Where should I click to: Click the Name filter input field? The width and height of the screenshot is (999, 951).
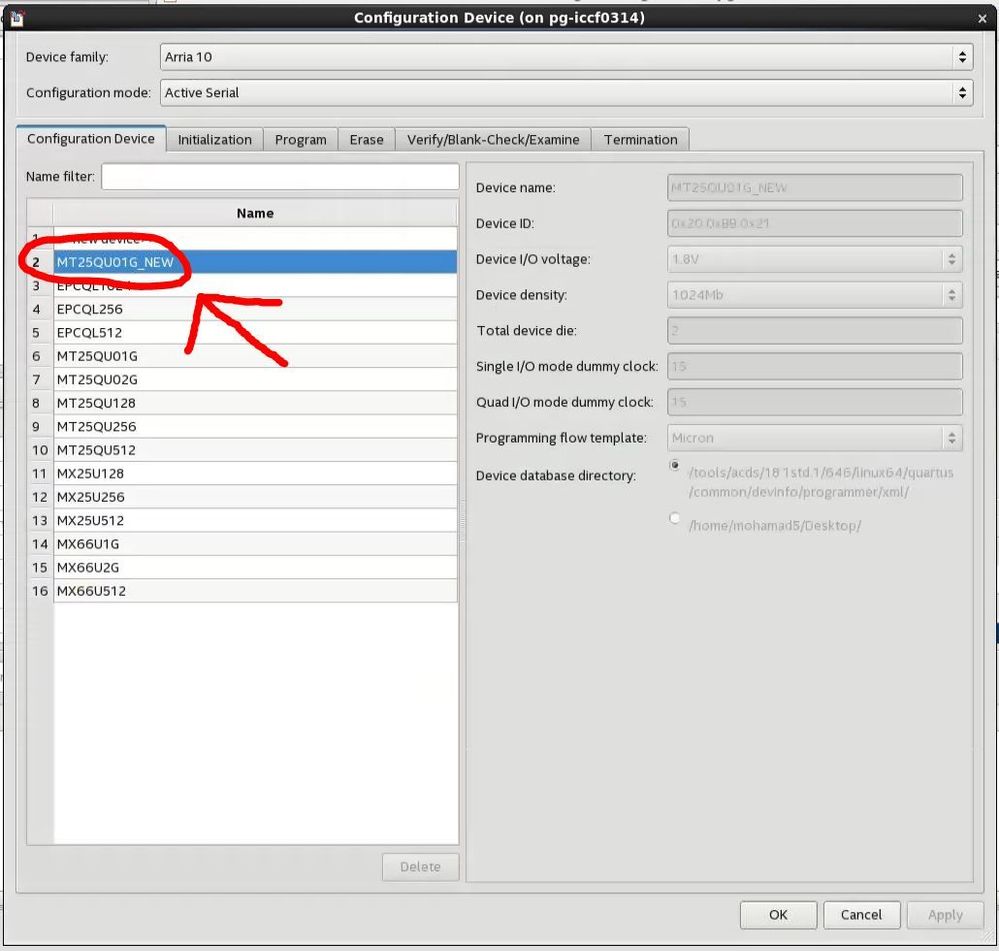[280, 176]
